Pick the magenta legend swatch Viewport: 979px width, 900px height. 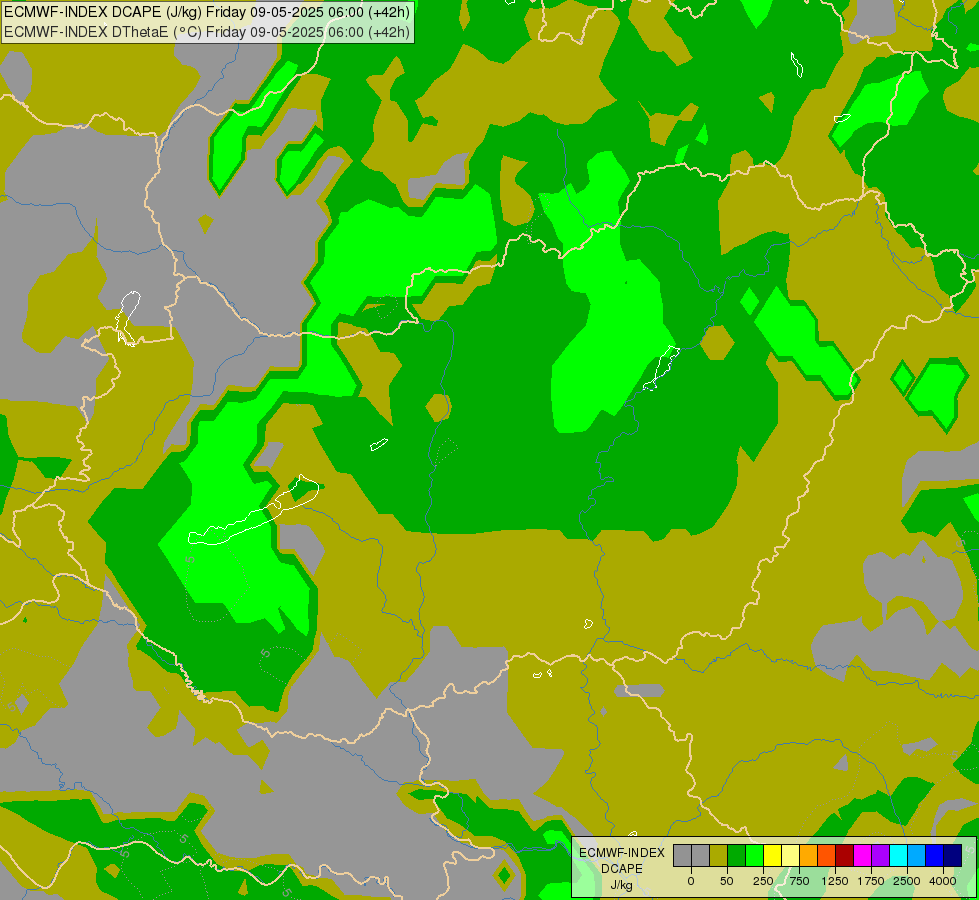863,855
